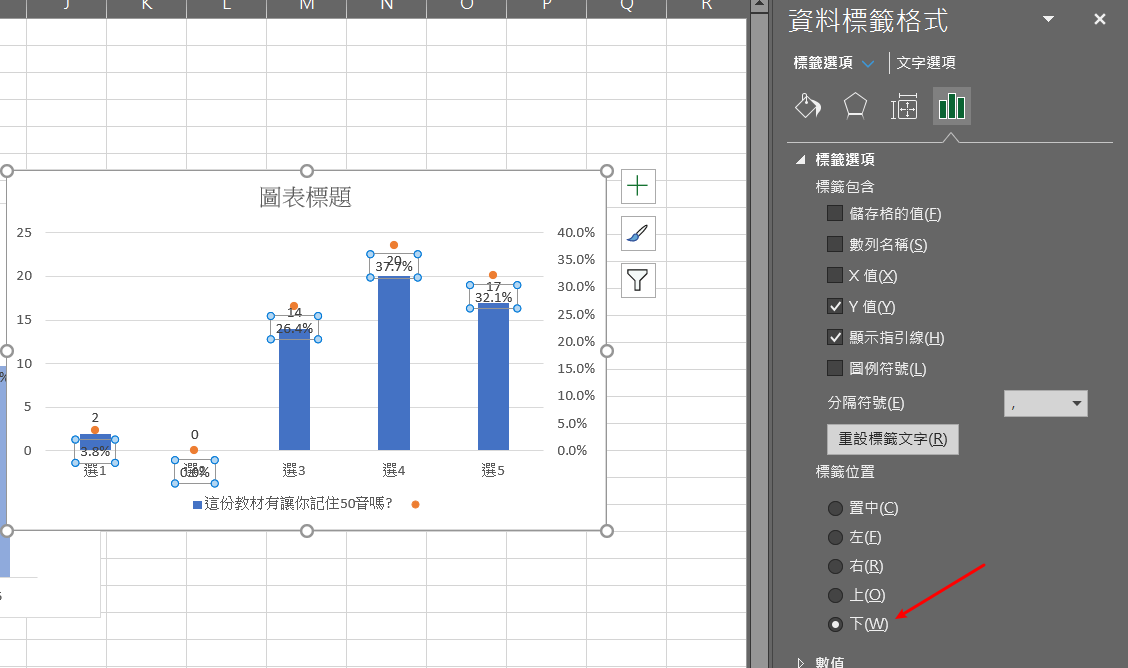This screenshot has width=1128, height=668.
Task: Enable 儲存格的值 checkbox
Action: click(835, 213)
